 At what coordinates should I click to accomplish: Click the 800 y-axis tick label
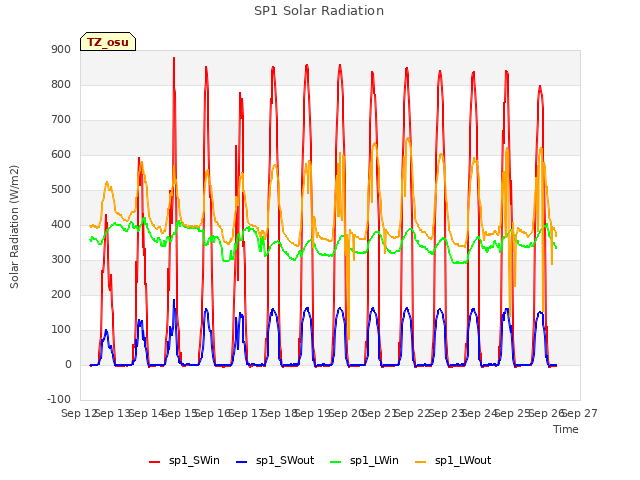coord(61,84)
